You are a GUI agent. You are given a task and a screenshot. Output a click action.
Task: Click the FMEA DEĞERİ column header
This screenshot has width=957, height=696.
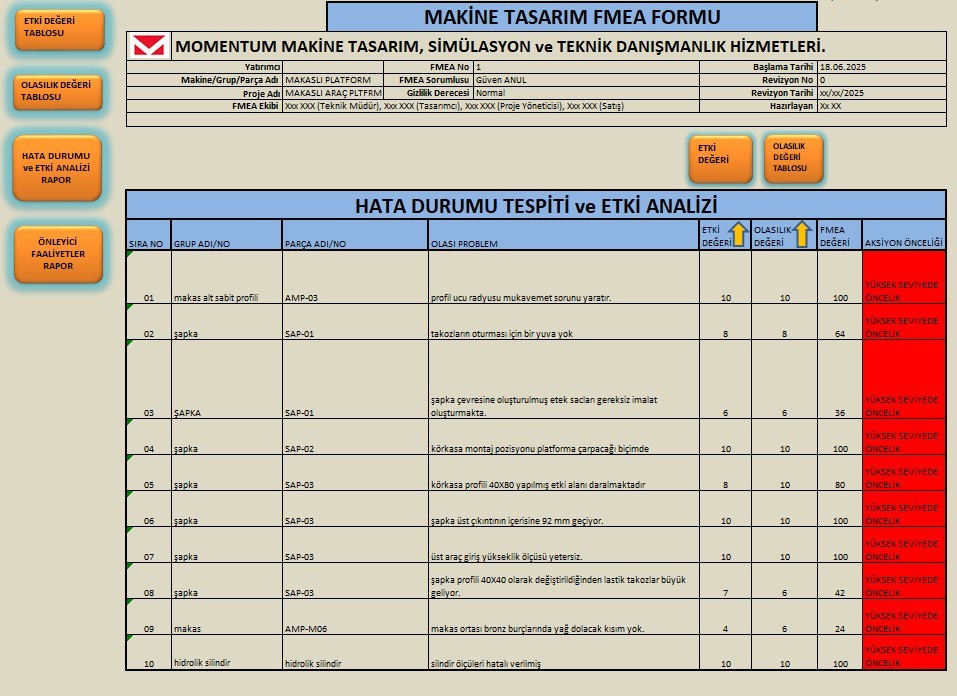pyautogui.click(x=839, y=235)
